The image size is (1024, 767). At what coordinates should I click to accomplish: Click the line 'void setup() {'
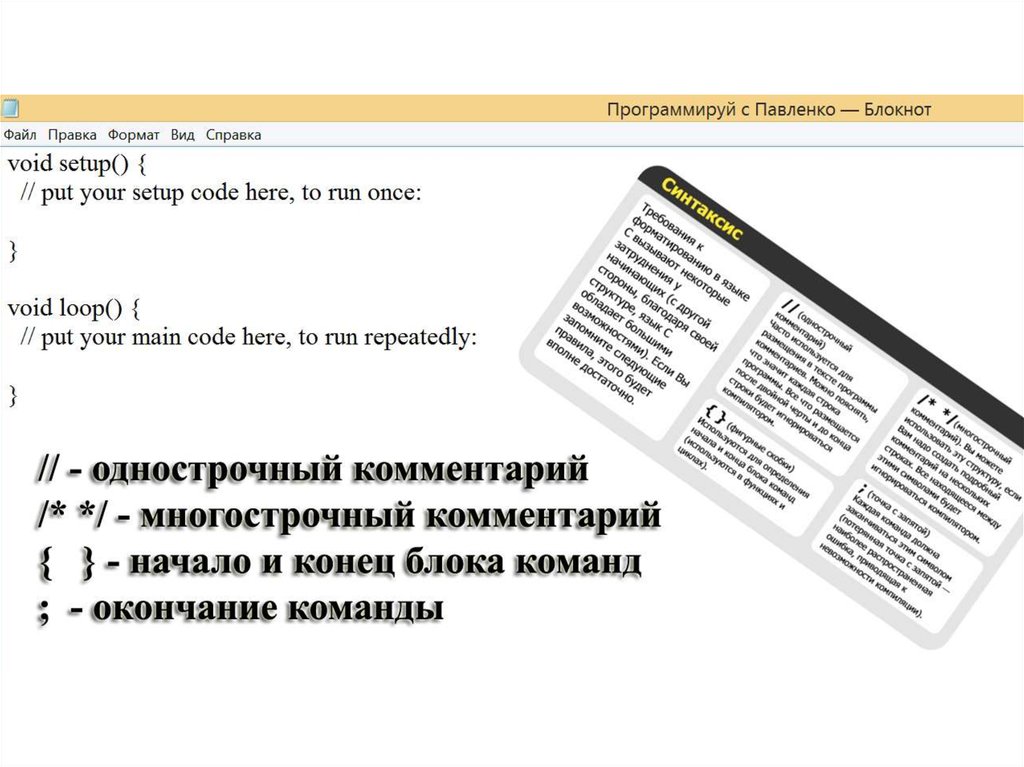pyautogui.click(x=77, y=163)
